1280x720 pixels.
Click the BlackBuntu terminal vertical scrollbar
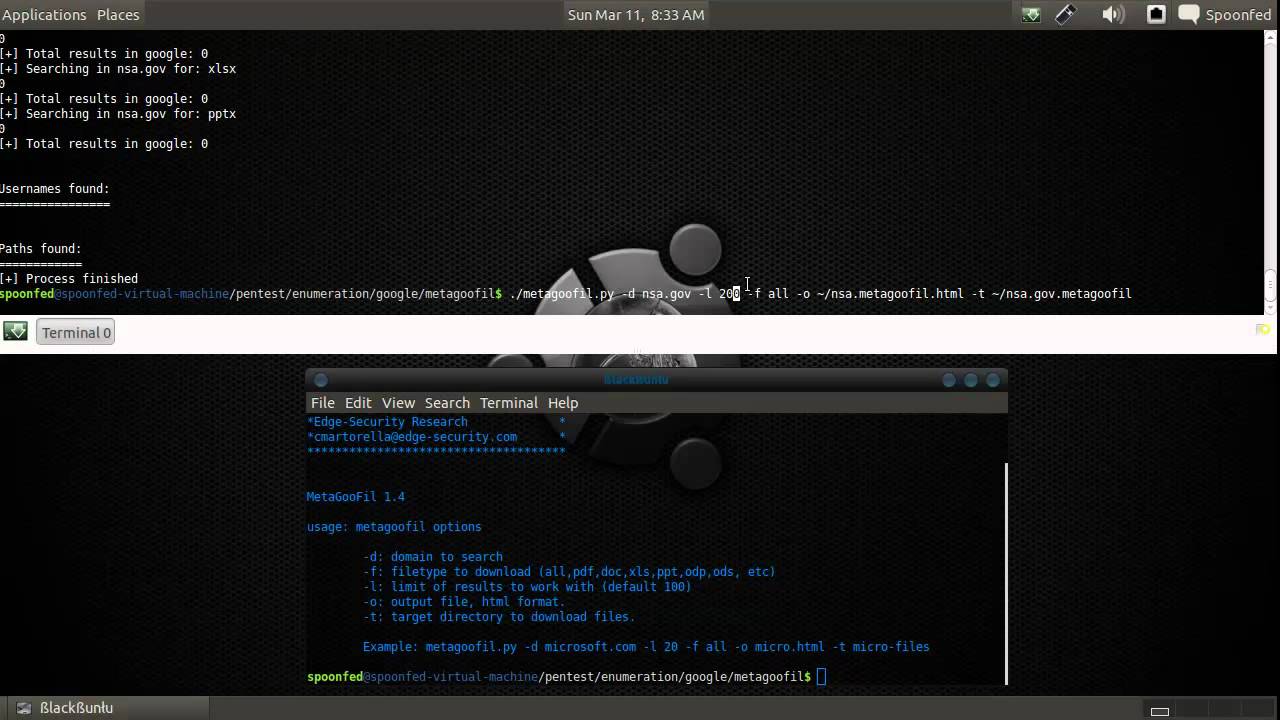[x=1005, y=573]
